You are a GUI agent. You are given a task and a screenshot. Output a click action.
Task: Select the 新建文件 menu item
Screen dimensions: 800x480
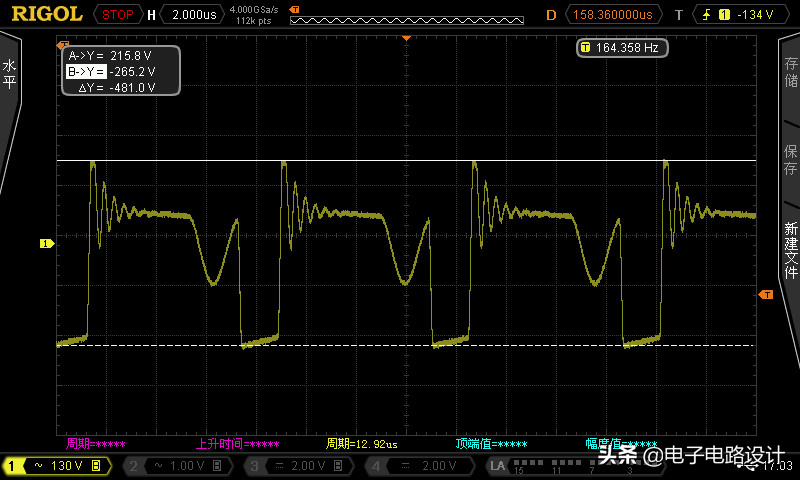(x=790, y=250)
